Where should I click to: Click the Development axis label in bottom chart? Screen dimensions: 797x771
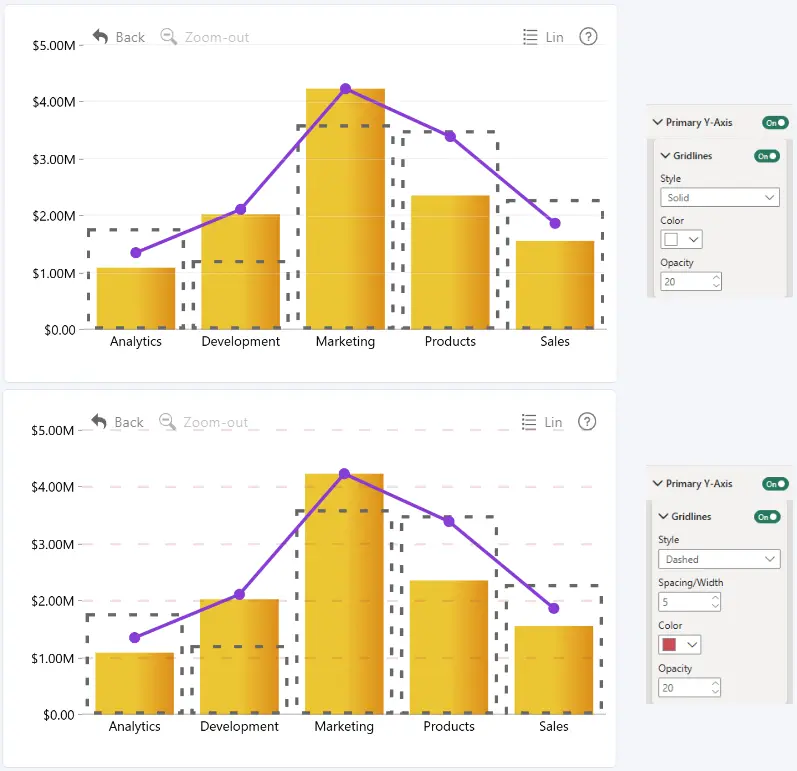pos(239,726)
